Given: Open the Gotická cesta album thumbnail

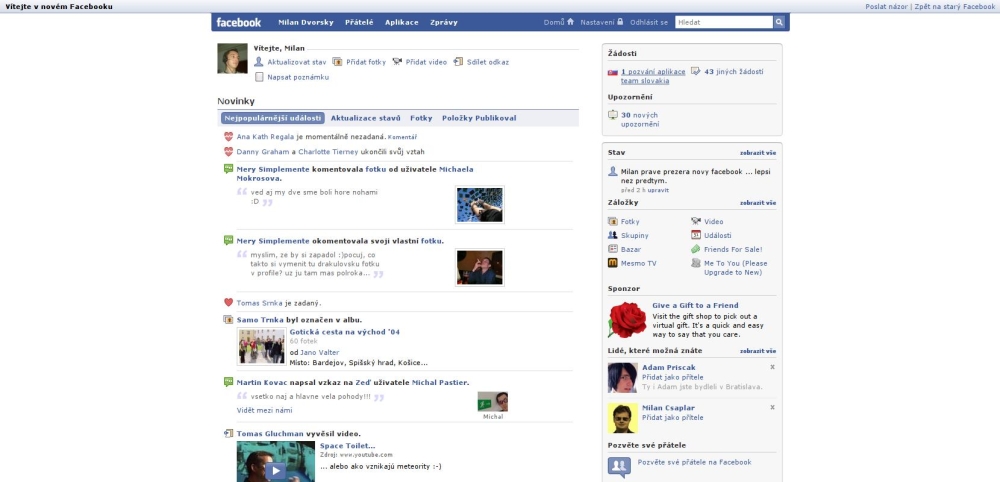Looking at the screenshot, I should click(261, 346).
